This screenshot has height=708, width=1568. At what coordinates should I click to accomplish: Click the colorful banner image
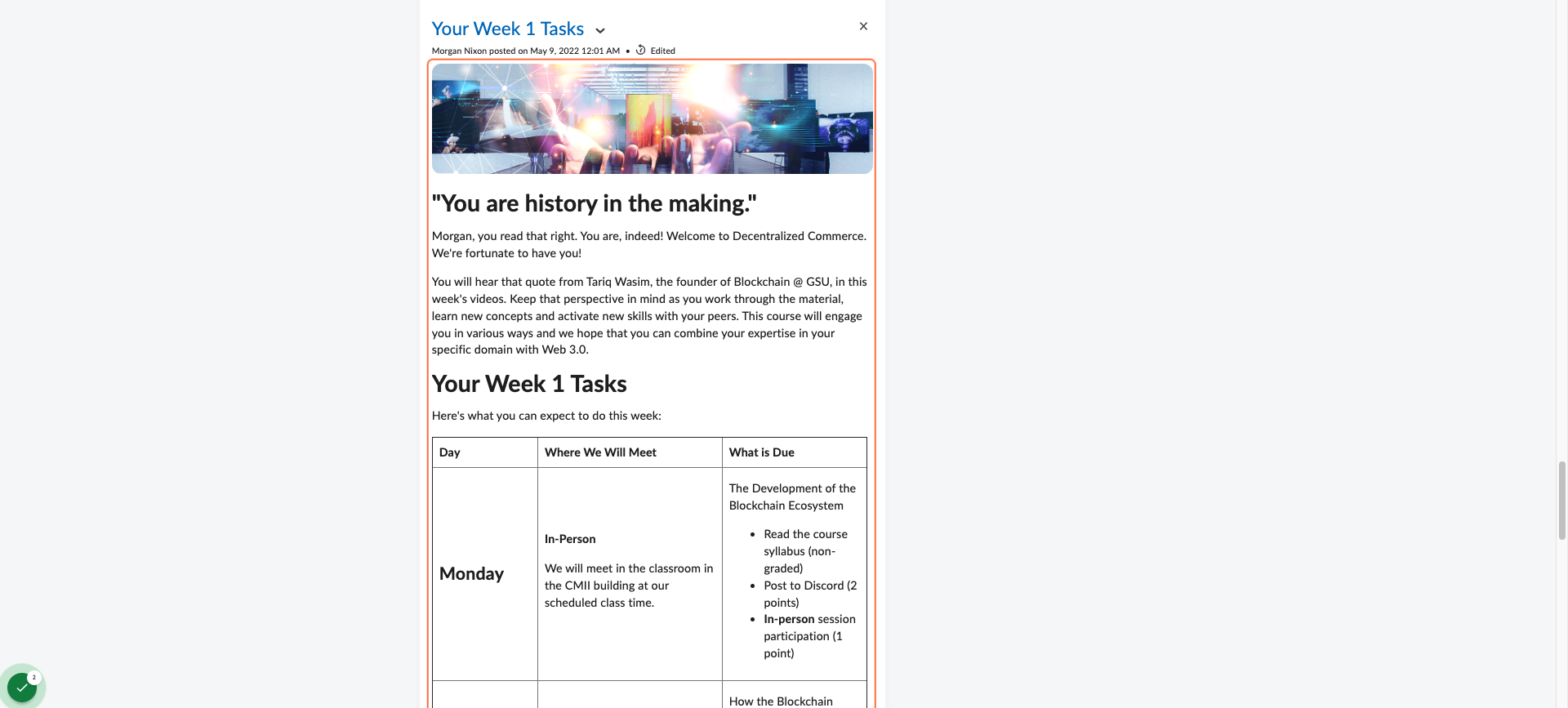pos(652,118)
